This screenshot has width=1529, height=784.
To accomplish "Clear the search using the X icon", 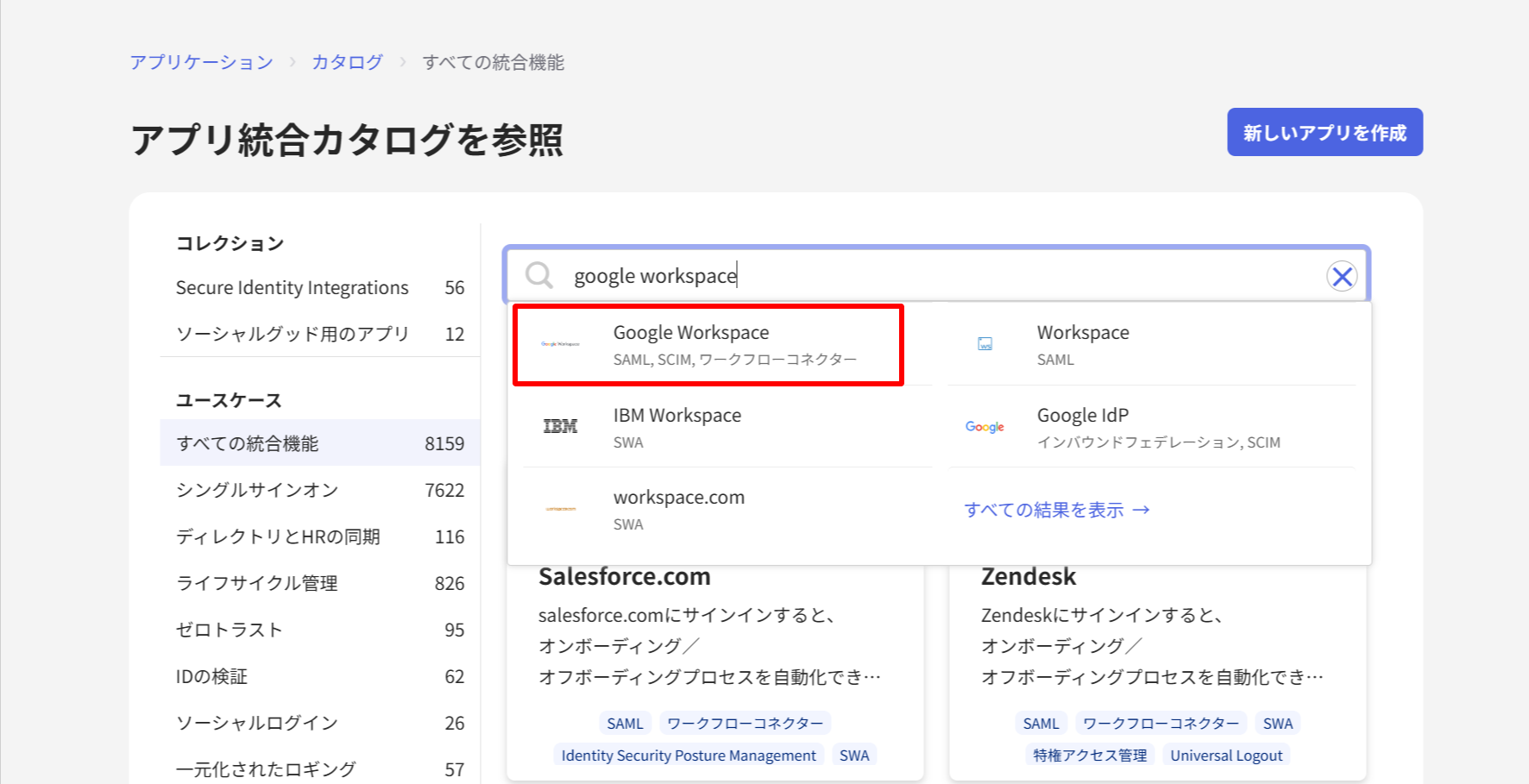I will [1343, 276].
